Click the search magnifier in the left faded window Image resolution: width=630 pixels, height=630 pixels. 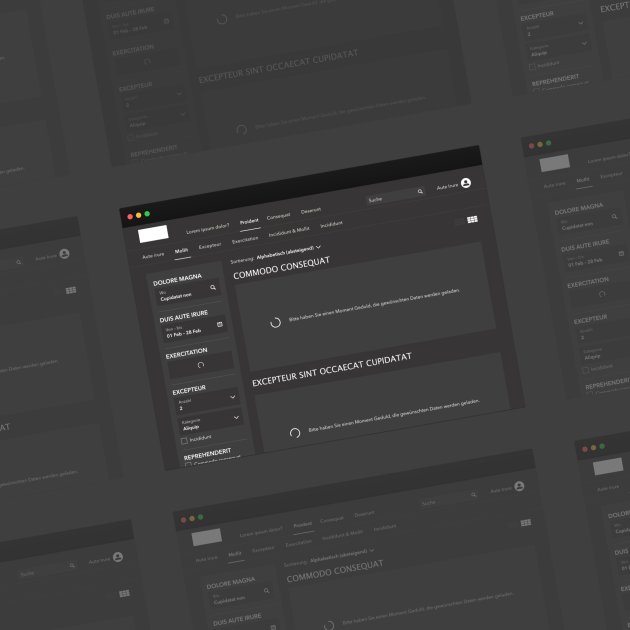coord(18,262)
